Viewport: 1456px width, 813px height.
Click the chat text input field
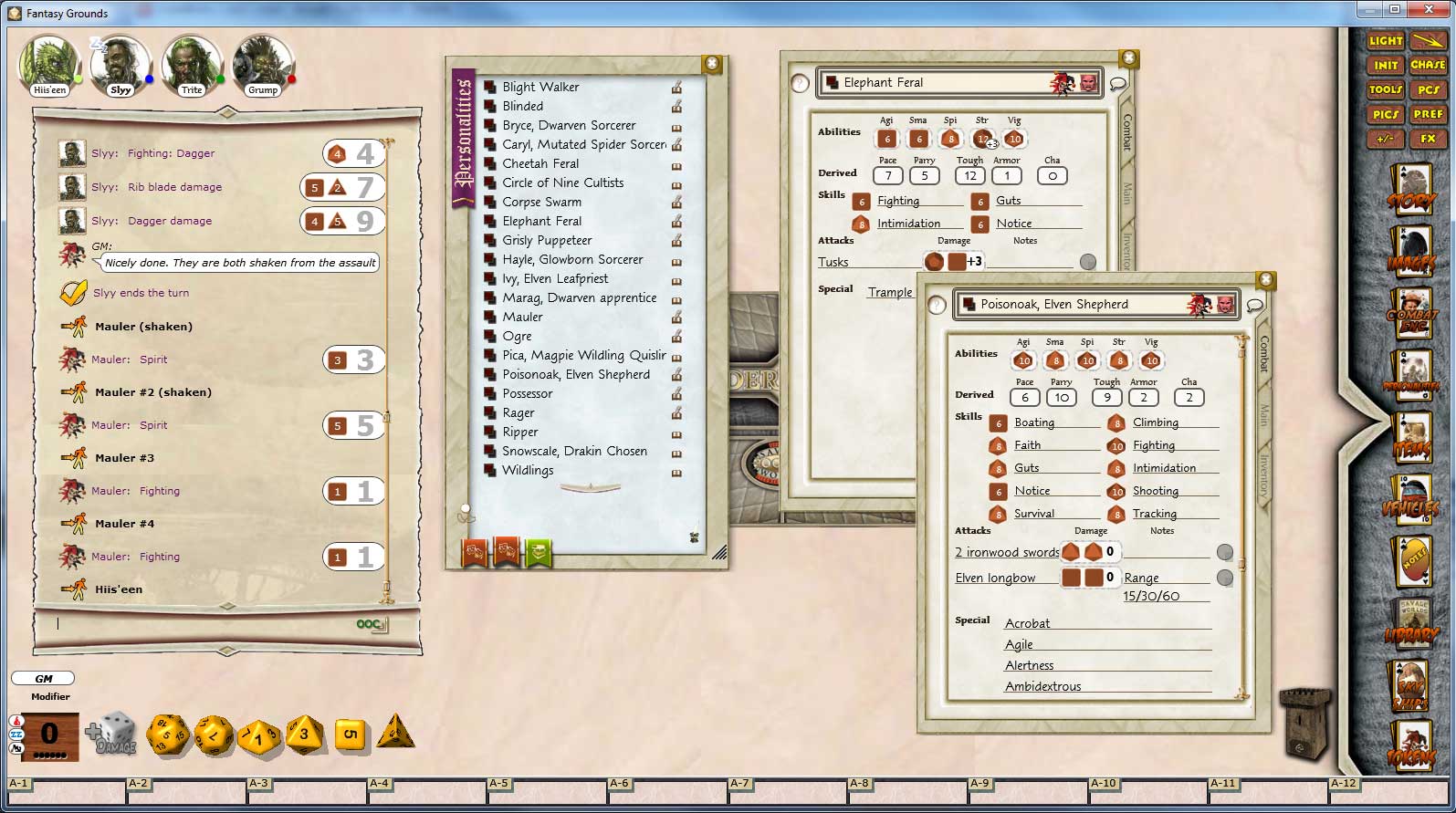pos(205,624)
